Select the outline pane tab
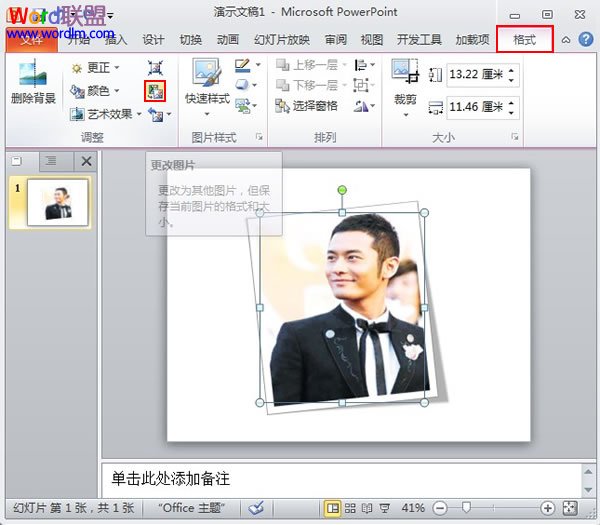600x525 pixels. 51,161
